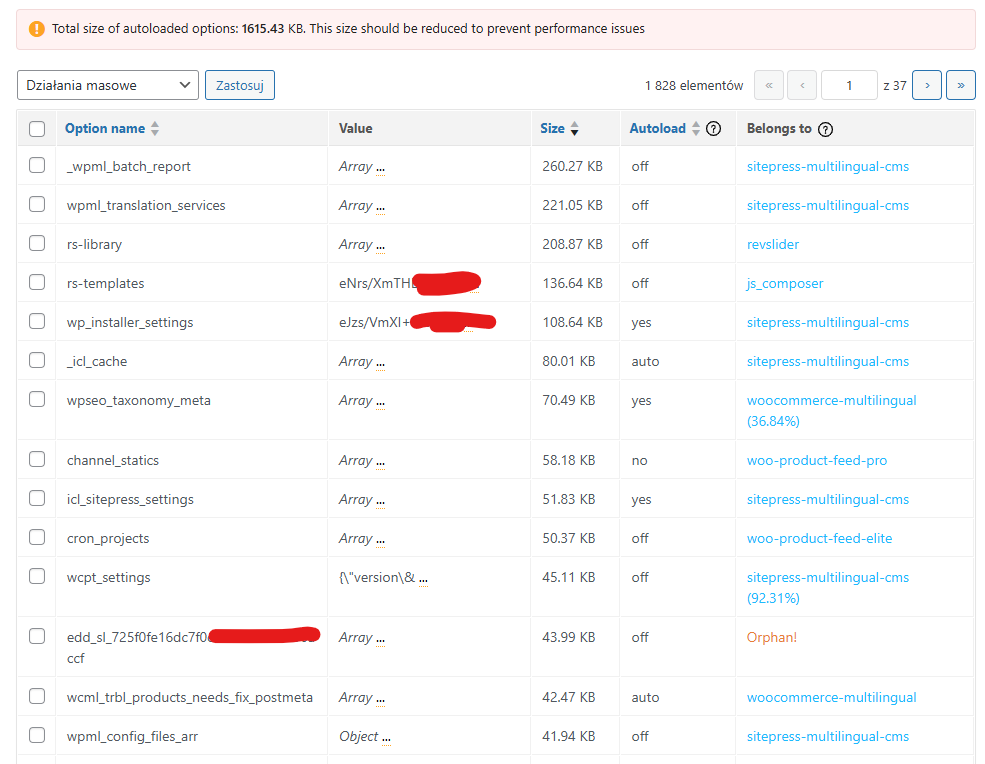Expand the wcpt_settings value ellipsis

423,579
